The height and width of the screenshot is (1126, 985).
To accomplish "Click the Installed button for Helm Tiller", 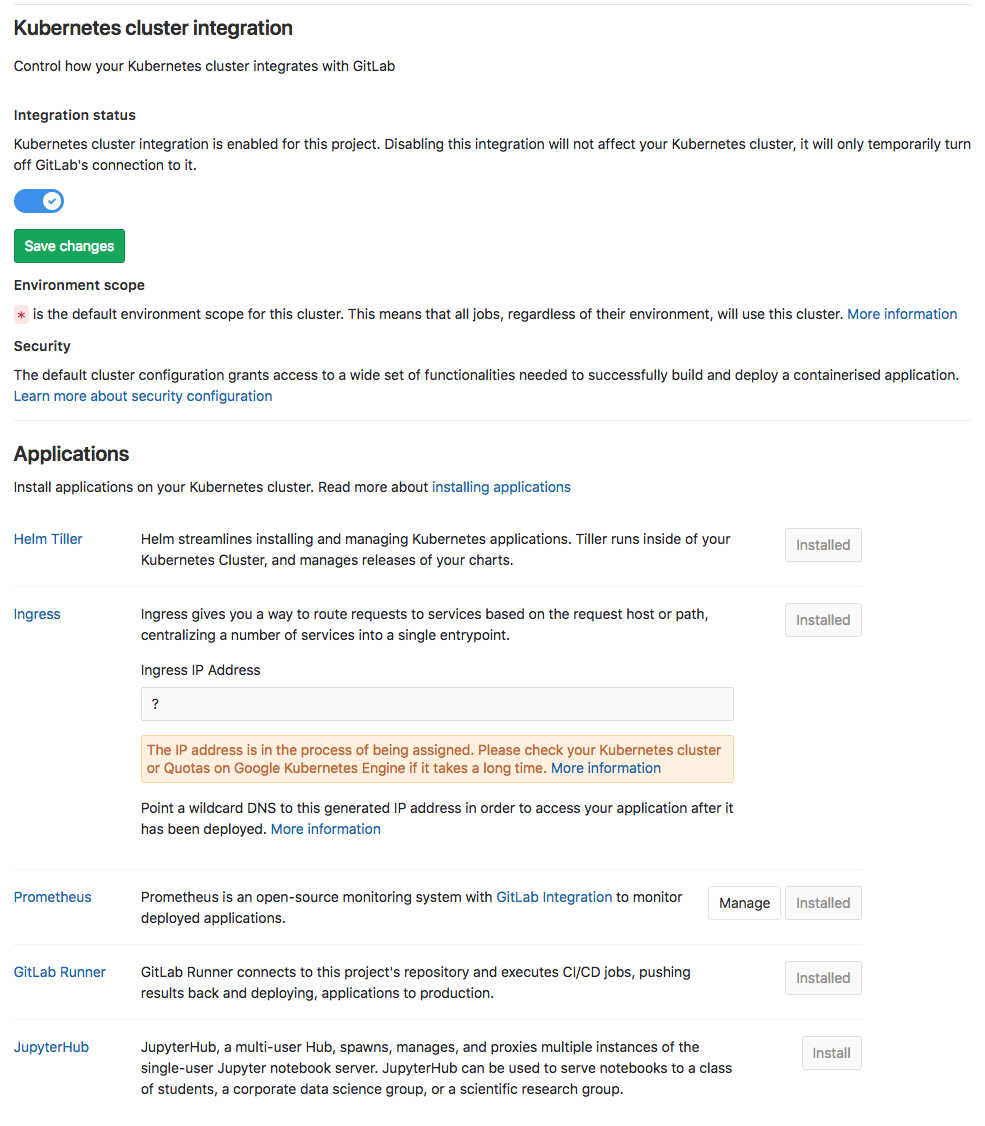I will tap(822, 544).
